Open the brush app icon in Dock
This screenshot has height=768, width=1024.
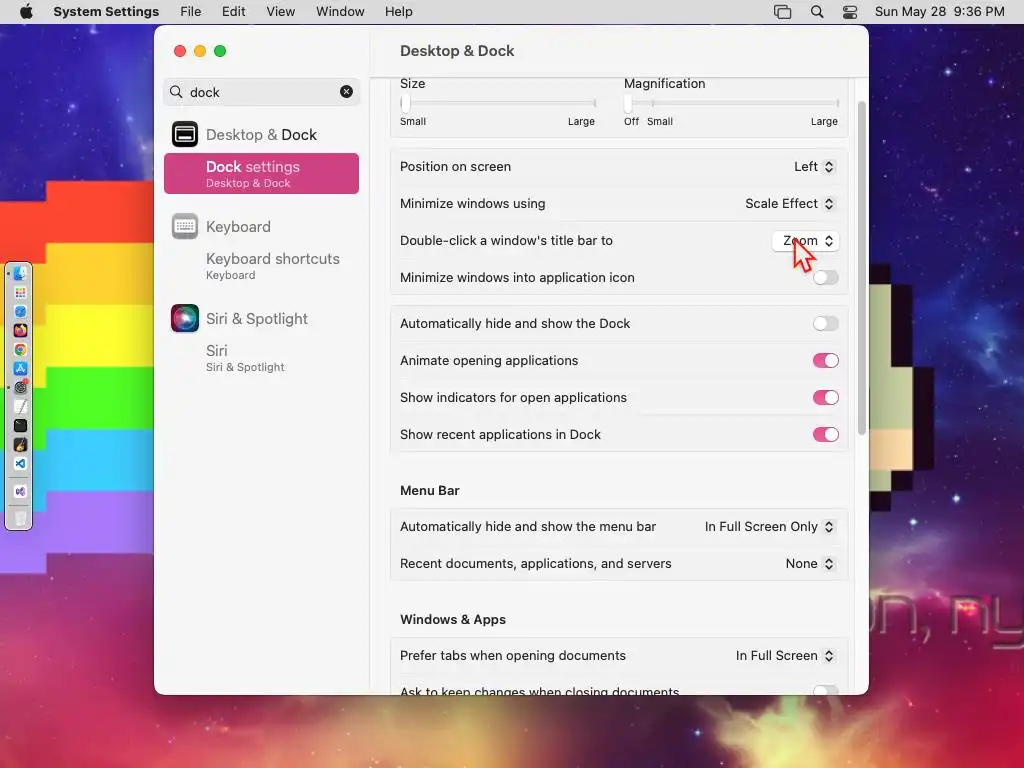20,445
